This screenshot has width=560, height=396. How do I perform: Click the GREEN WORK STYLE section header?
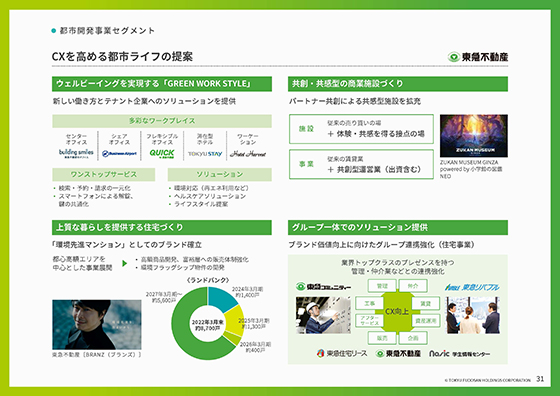[x=162, y=84]
